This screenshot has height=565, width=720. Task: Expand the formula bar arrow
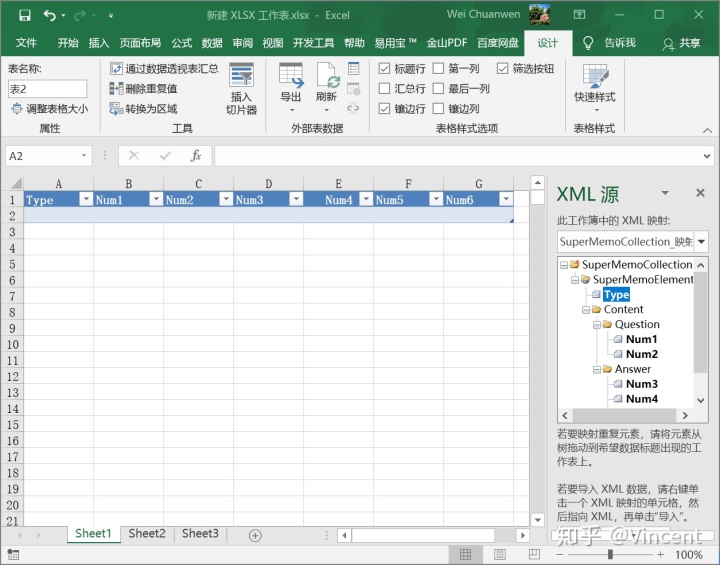(707, 156)
